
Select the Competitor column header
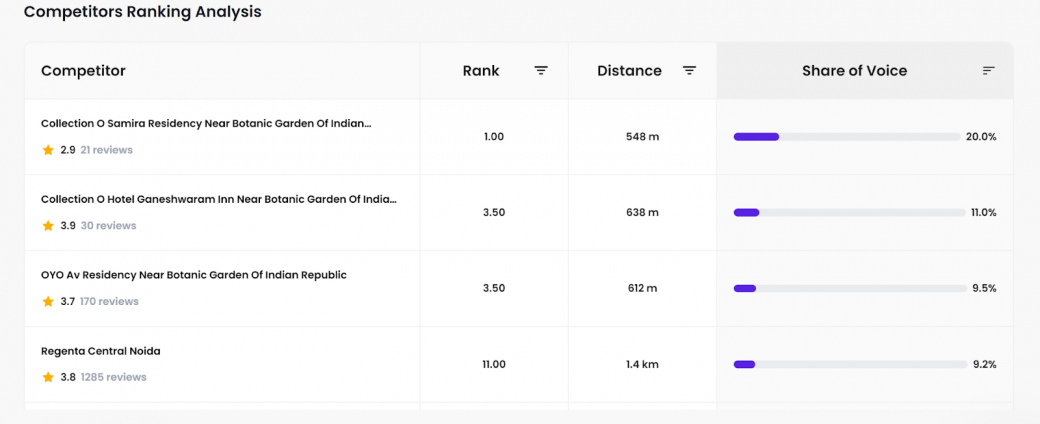83,71
